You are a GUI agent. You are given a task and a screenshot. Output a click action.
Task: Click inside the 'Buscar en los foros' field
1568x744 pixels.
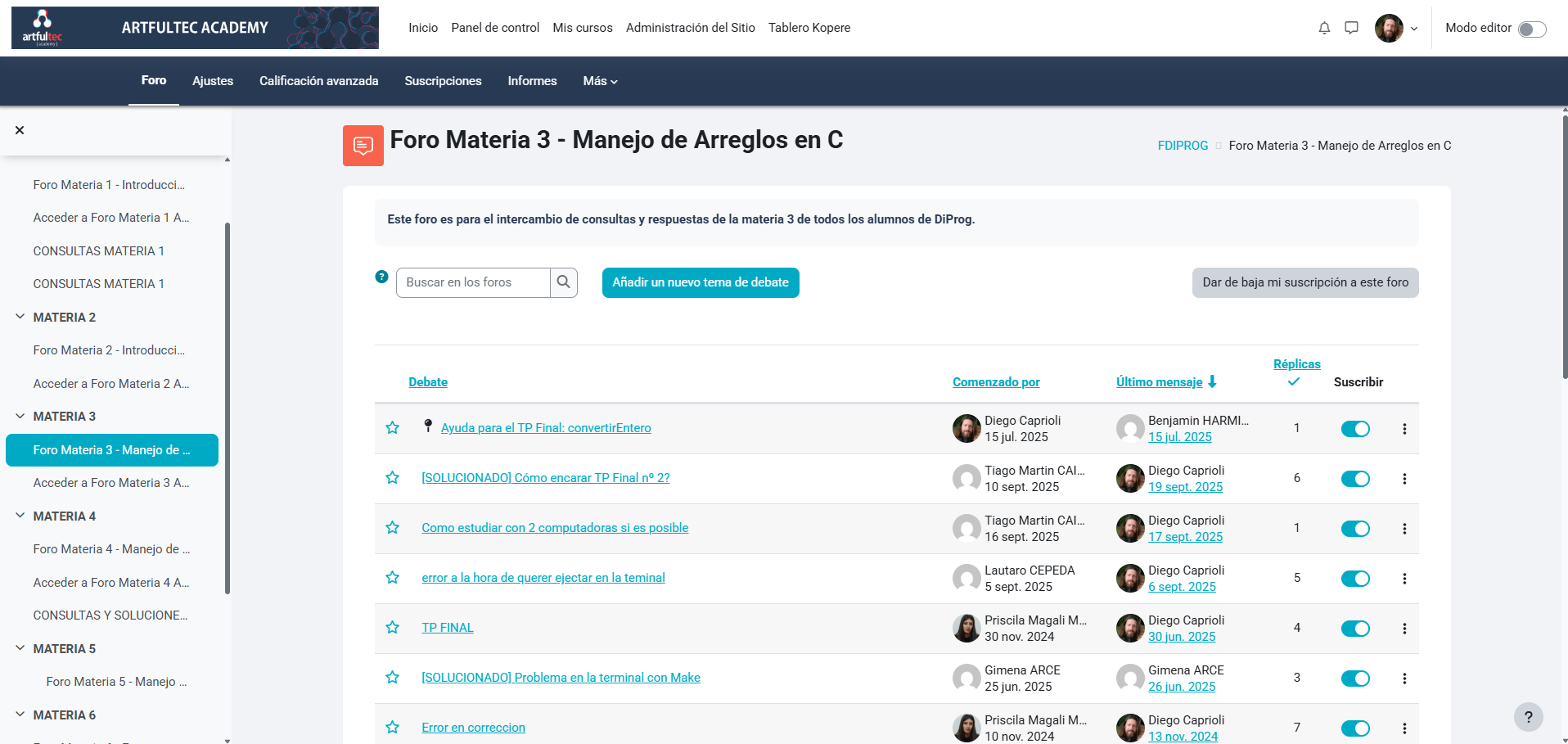[x=473, y=282]
